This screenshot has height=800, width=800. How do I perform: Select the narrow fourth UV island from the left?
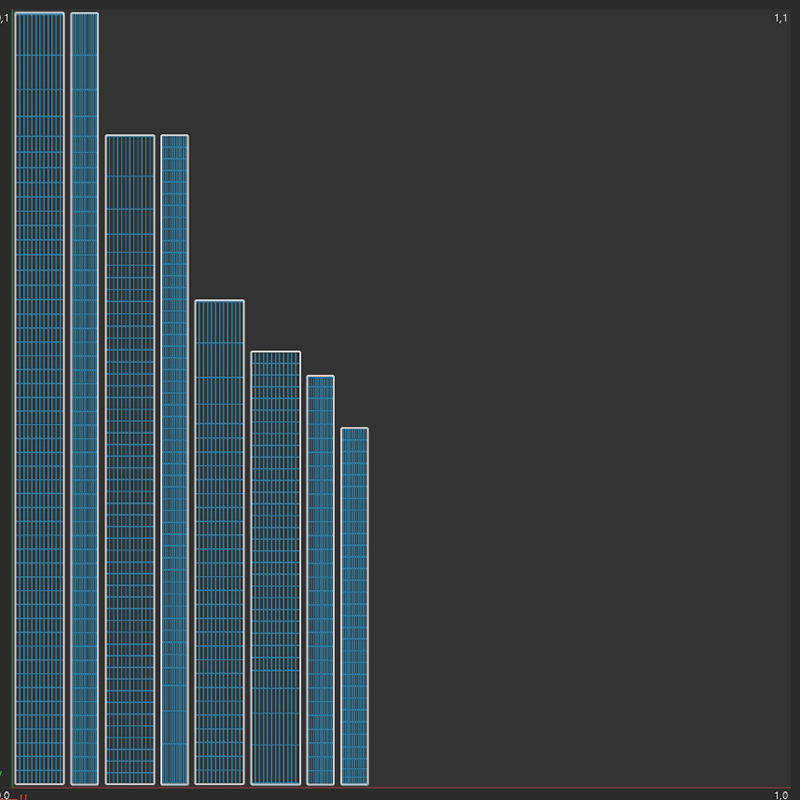174,460
